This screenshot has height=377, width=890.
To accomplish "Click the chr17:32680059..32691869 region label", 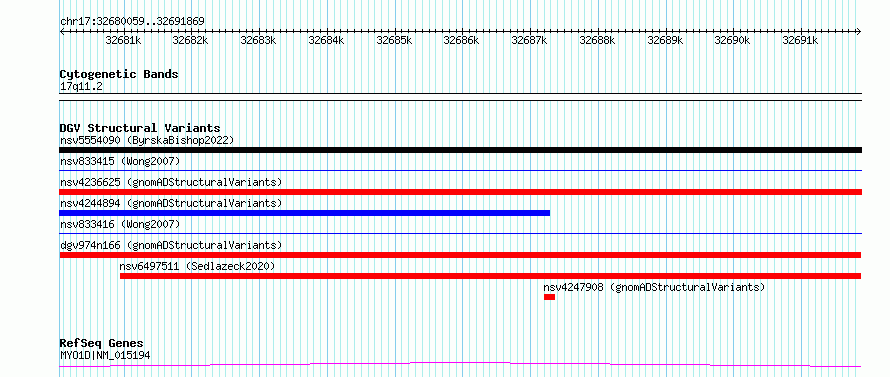I will (132, 22).
